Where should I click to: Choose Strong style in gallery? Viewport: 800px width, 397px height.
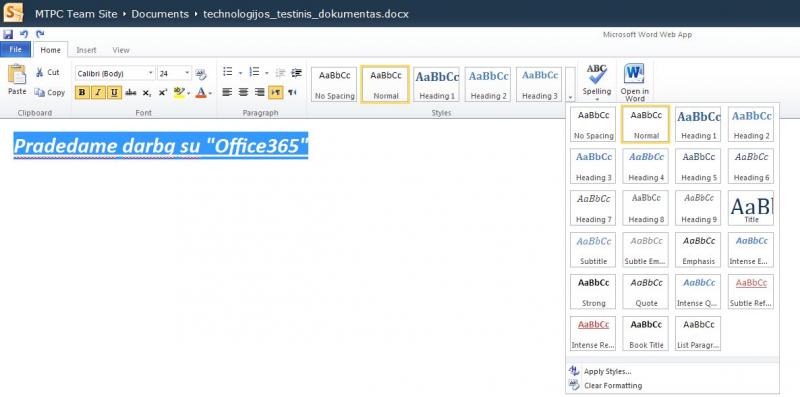pyautogui.click(x=593, y=291)
